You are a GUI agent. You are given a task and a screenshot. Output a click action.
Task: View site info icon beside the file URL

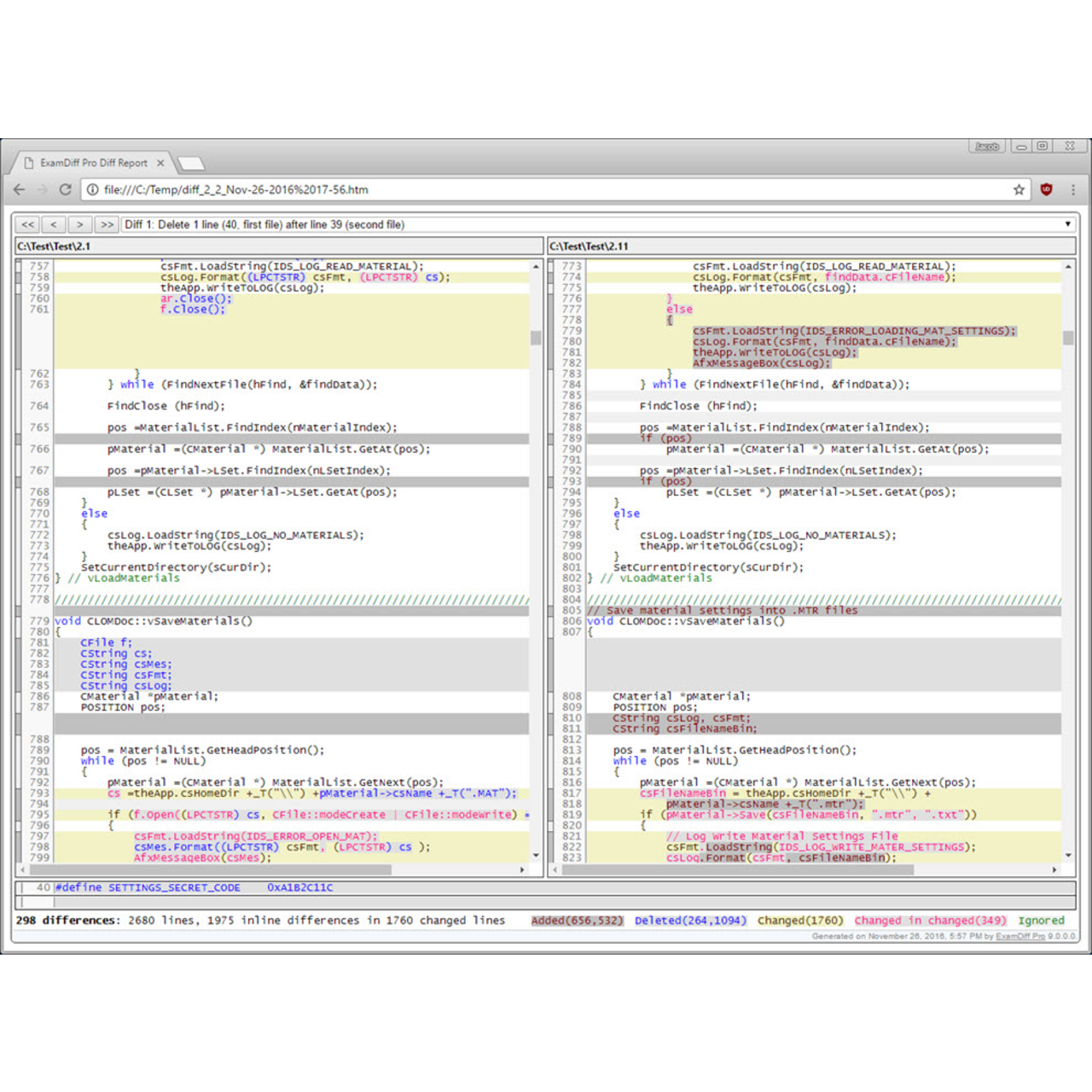(92, 189)
